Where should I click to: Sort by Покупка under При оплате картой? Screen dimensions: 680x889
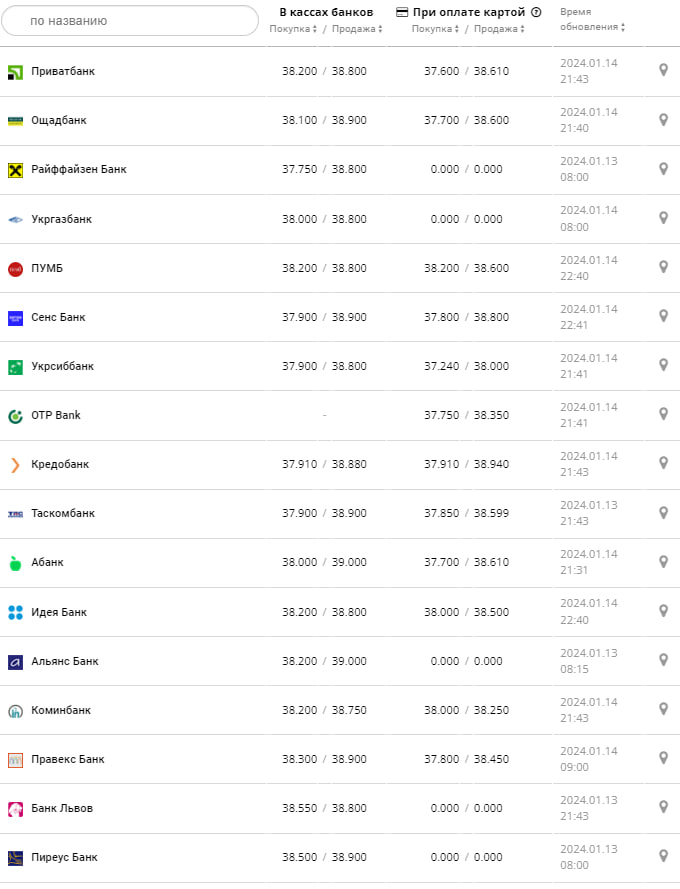436,29
